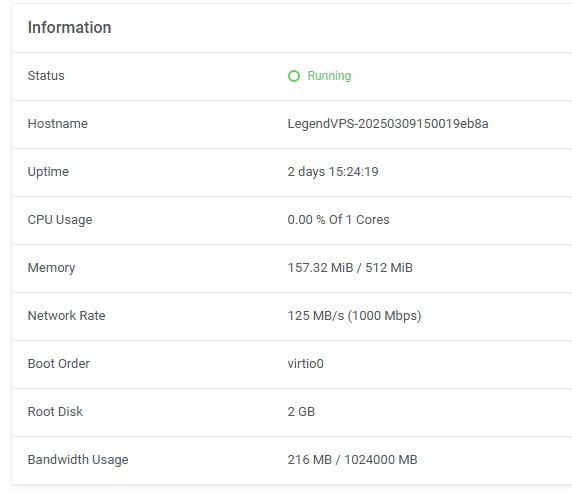Screen dimensions: 572x502
Task: Click the Root Disk label
Action: point(55,412)
